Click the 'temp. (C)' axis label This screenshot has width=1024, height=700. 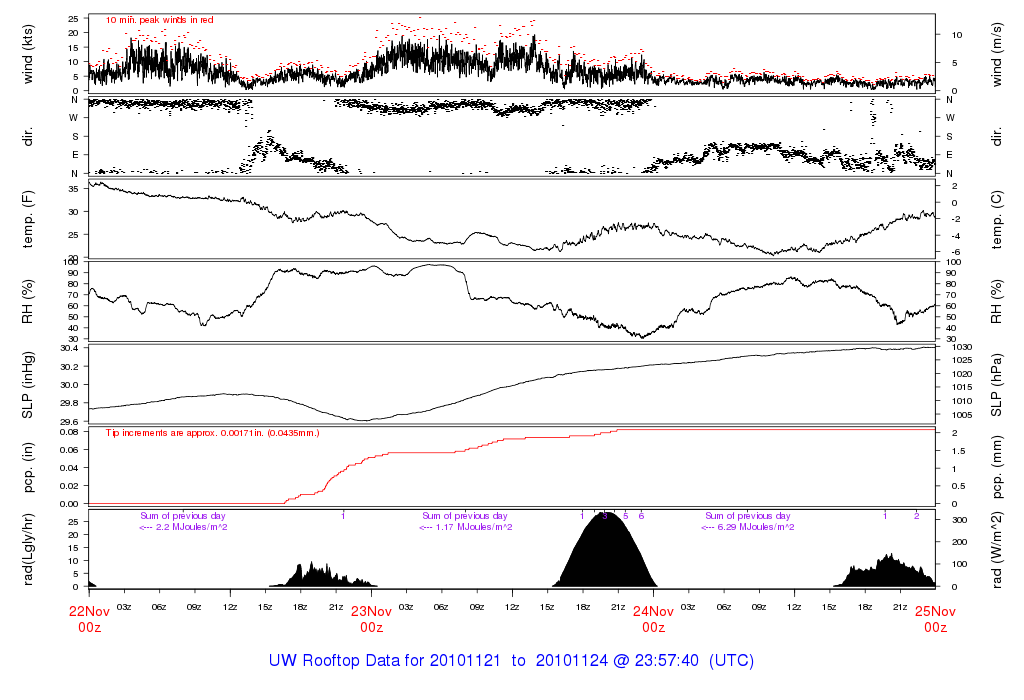click(x=996, y=220)
